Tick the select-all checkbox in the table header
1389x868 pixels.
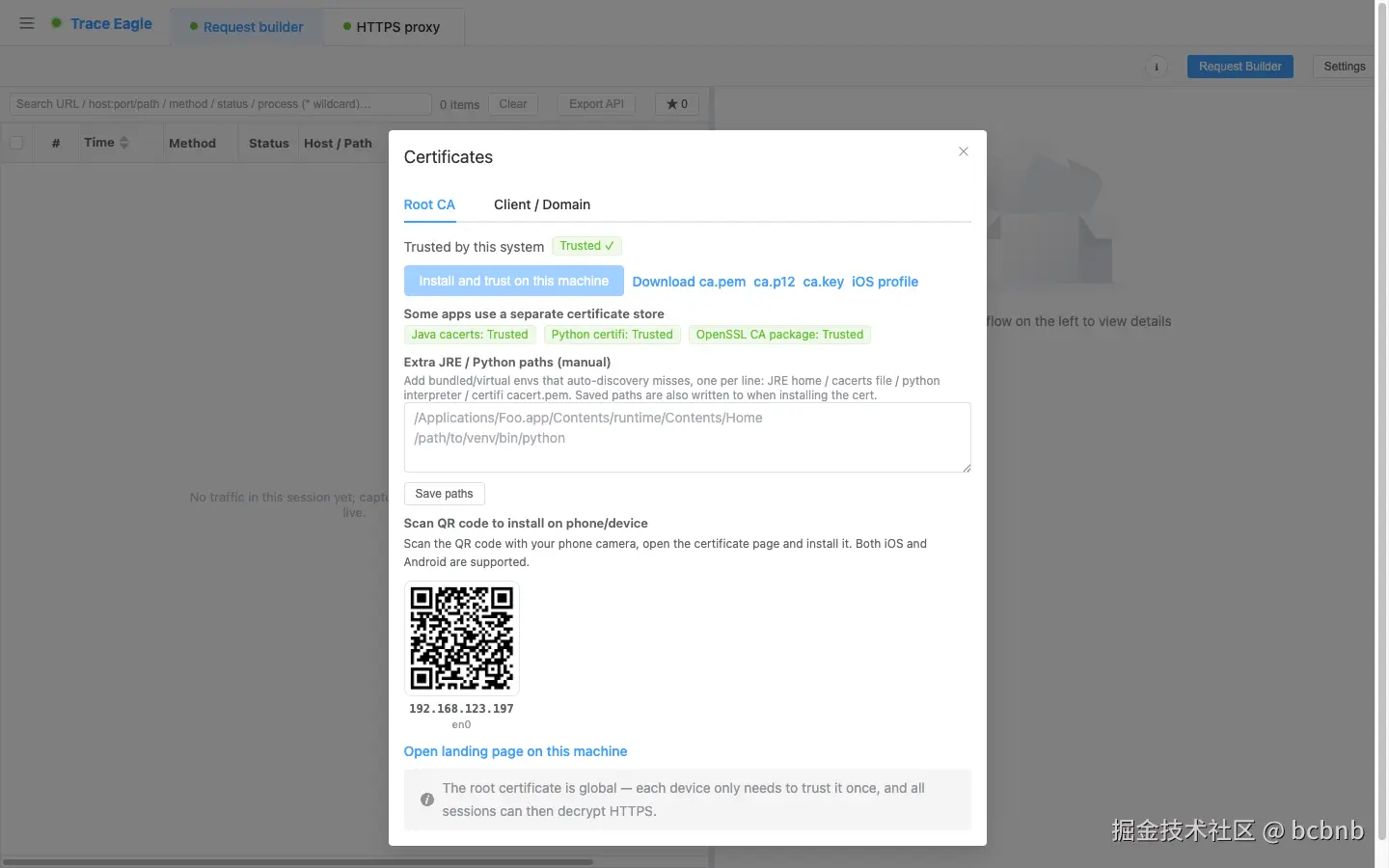(16, 143)
